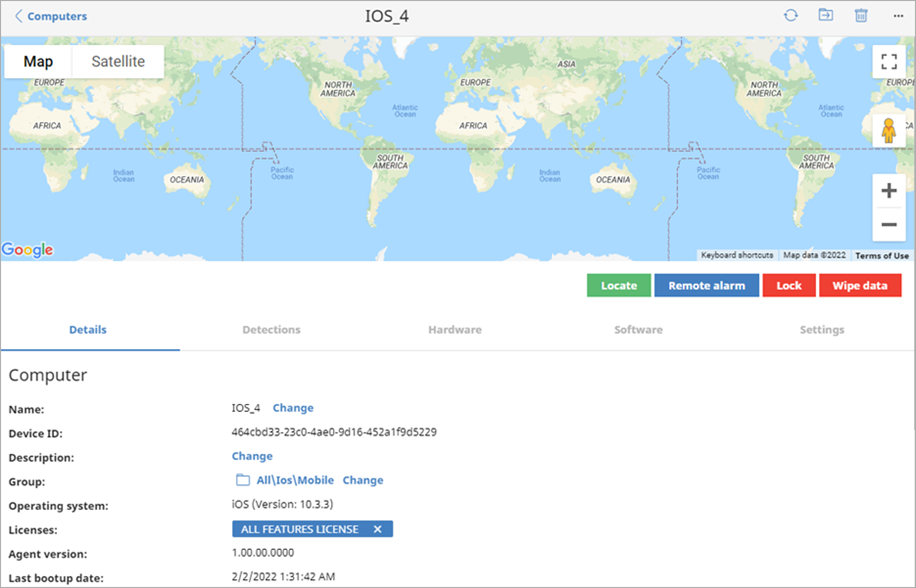Open map Keyboard shortcuts

pos(737,255)
